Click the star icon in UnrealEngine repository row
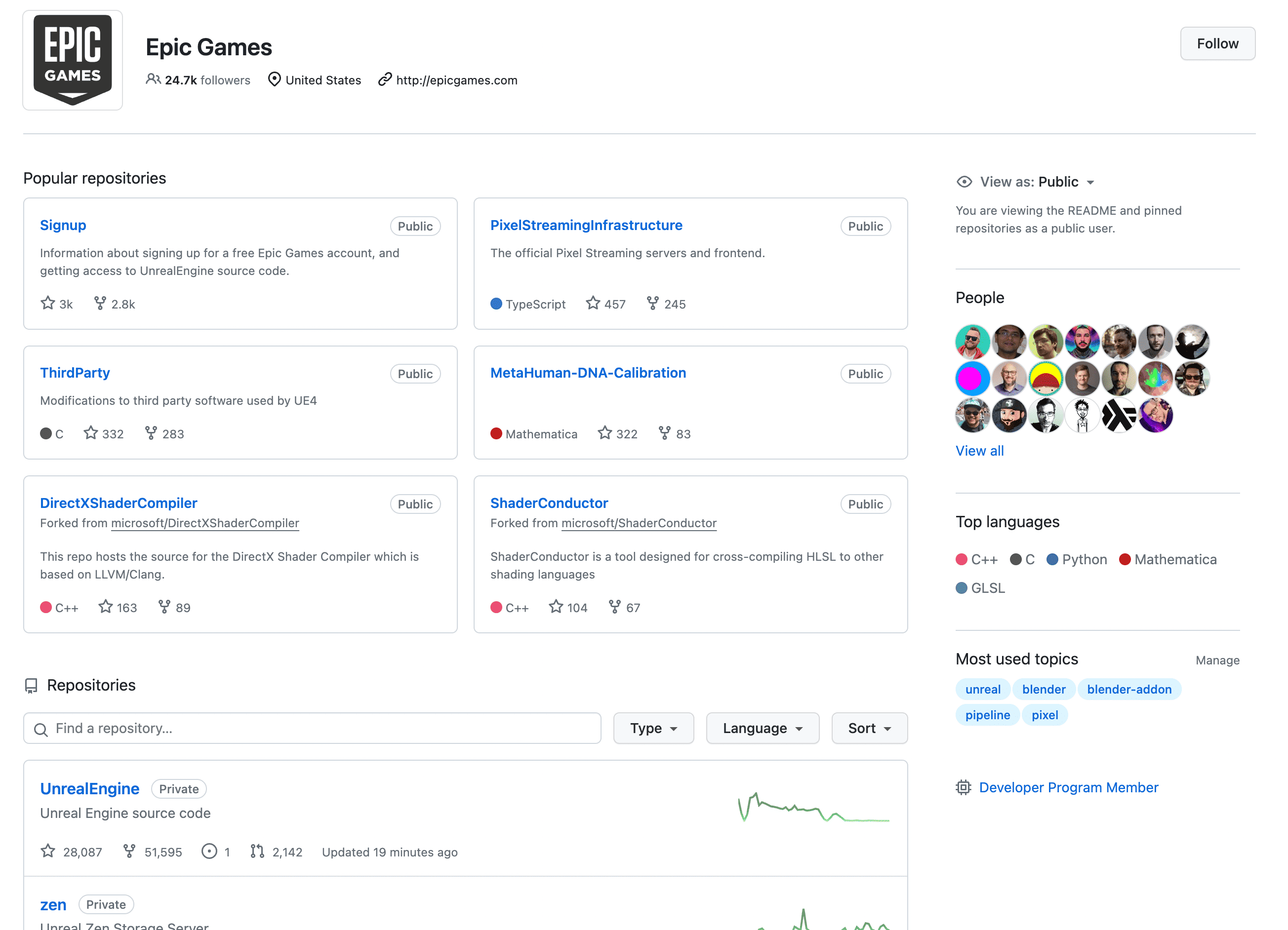 48,851
